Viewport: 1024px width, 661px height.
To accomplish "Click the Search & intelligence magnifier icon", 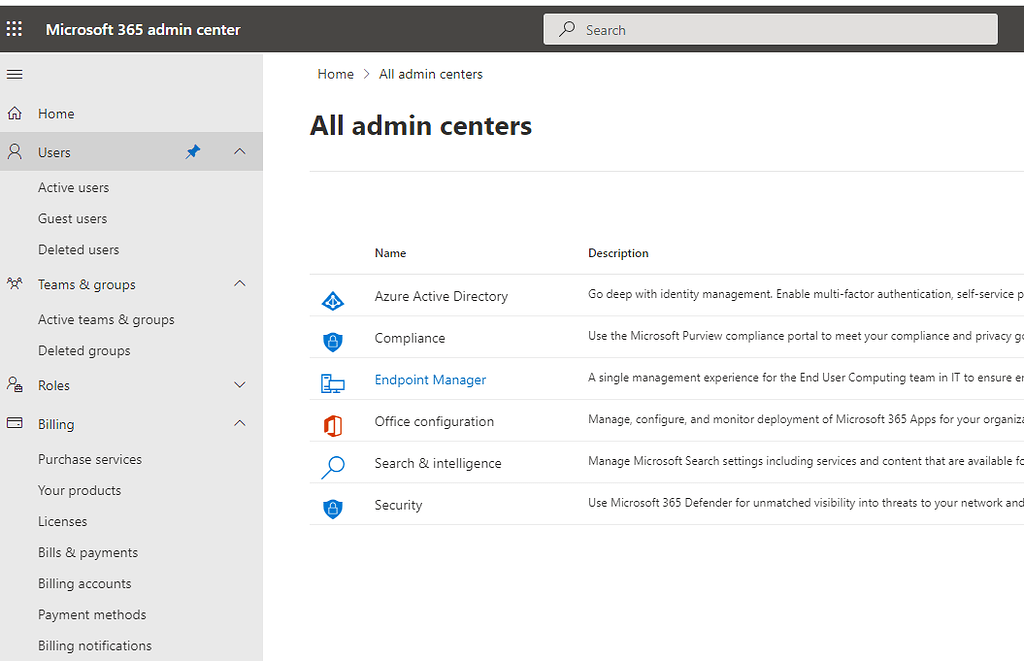I will coord(333,463).
